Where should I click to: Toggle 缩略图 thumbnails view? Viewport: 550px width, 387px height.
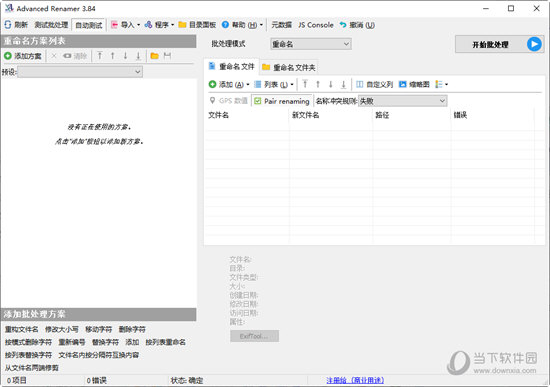point(414,84)
